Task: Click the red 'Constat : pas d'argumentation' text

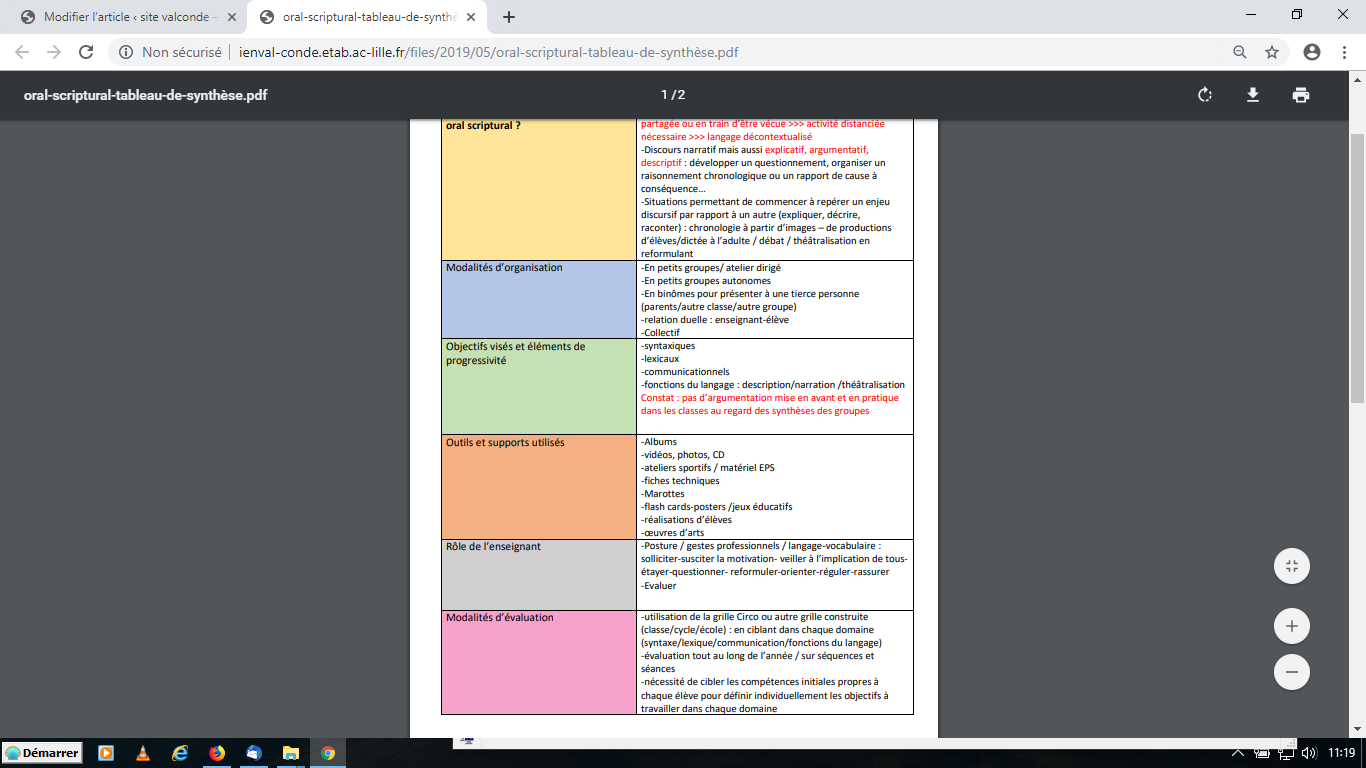Action: 770,404
